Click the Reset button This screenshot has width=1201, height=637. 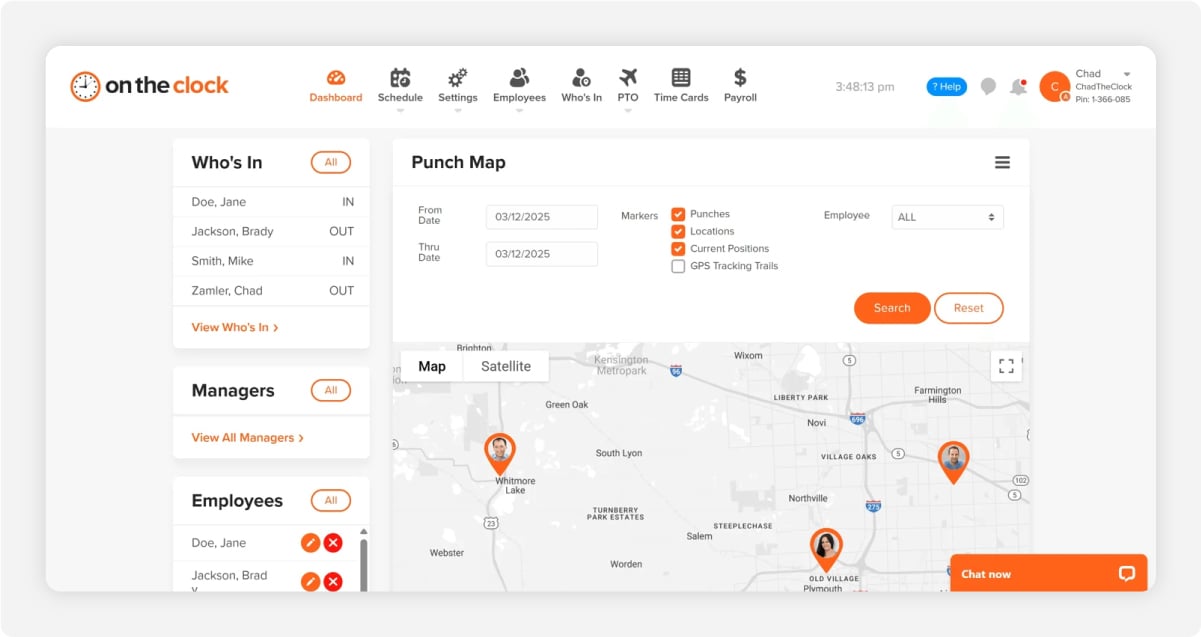(969, 308)
